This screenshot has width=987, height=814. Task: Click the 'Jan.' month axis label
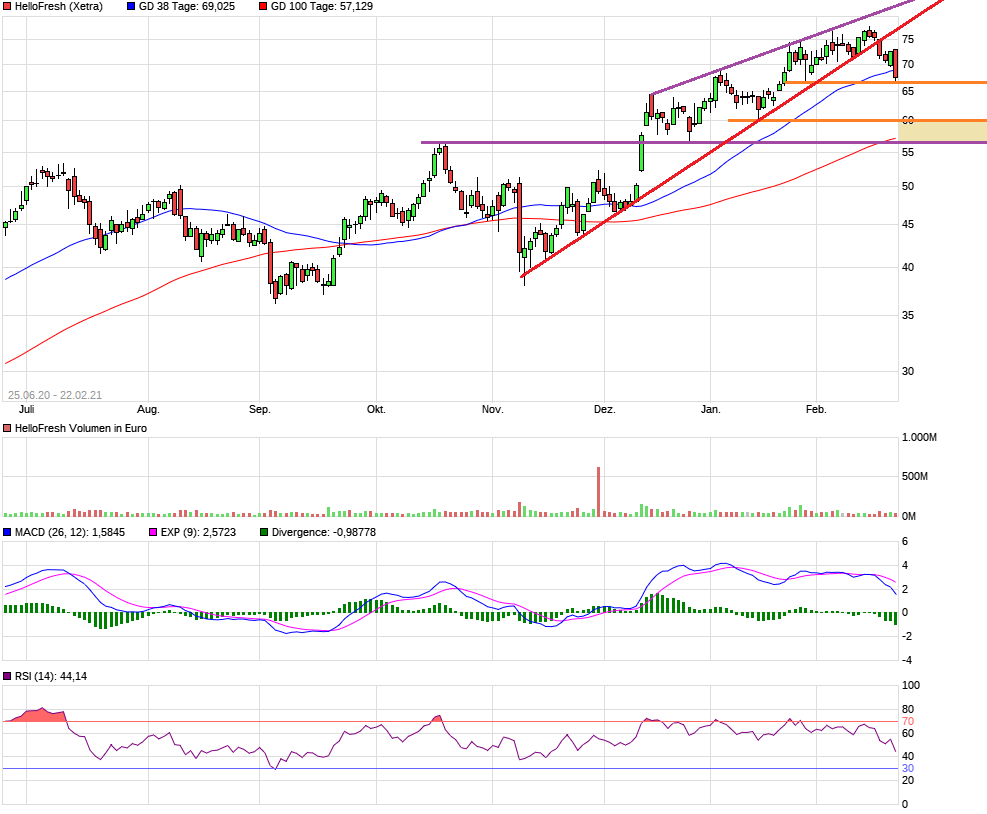[711, 409]
